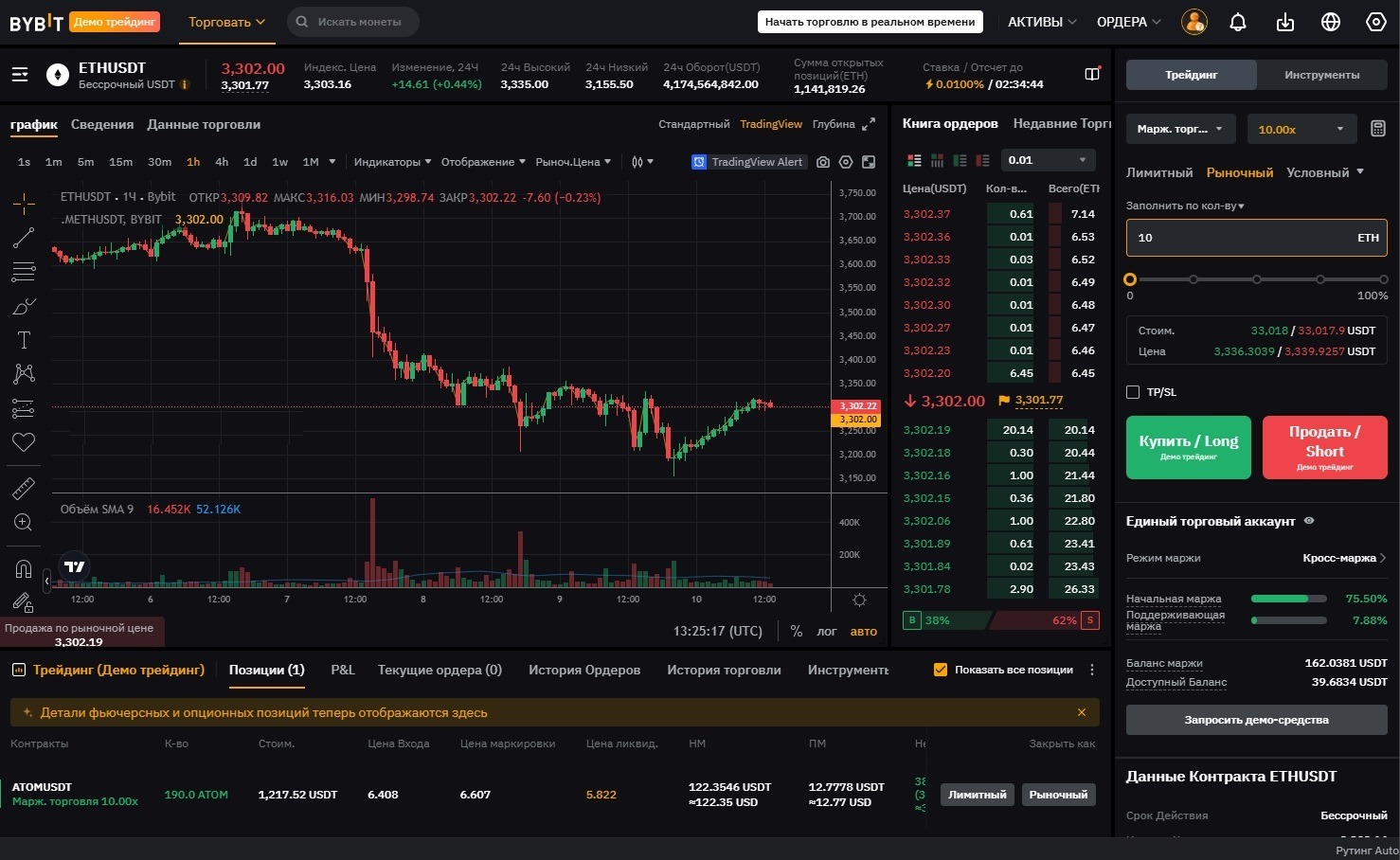The width and height of the screenshot is (1400, 860).
Task: Show both sides order book view
Action: tap(914, 160)
